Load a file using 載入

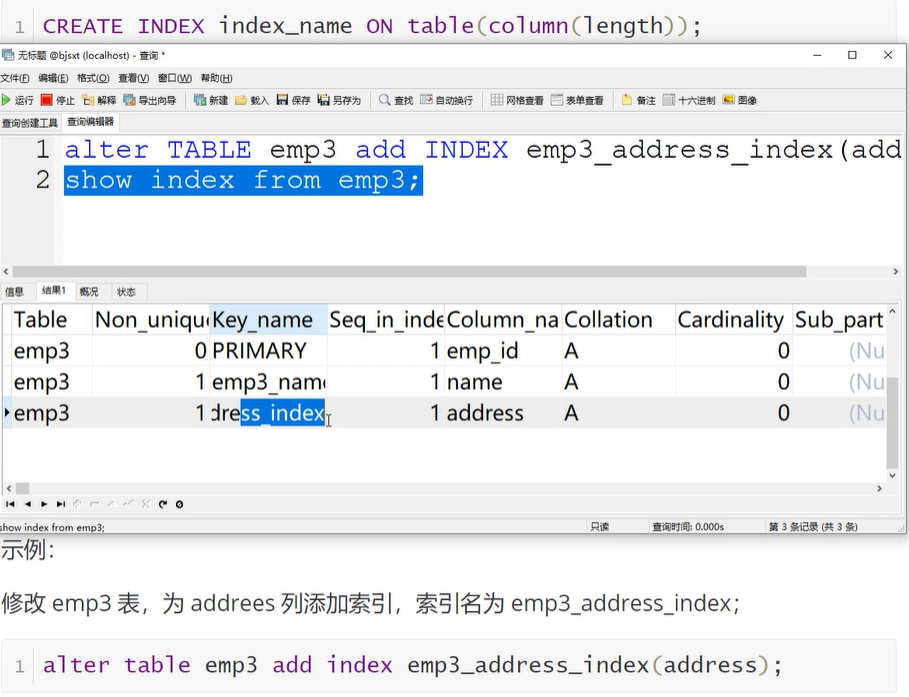tap(252, 100)
